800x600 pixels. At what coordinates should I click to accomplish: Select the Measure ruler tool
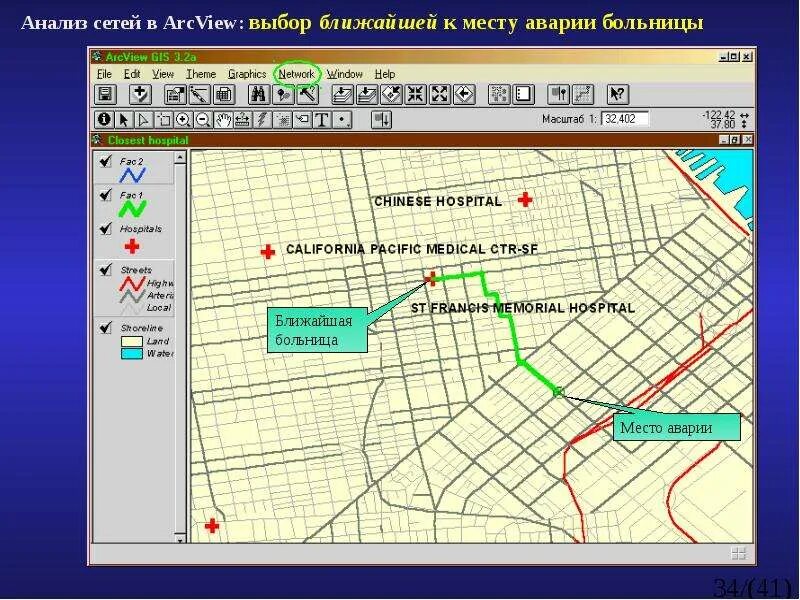point(242,120)
